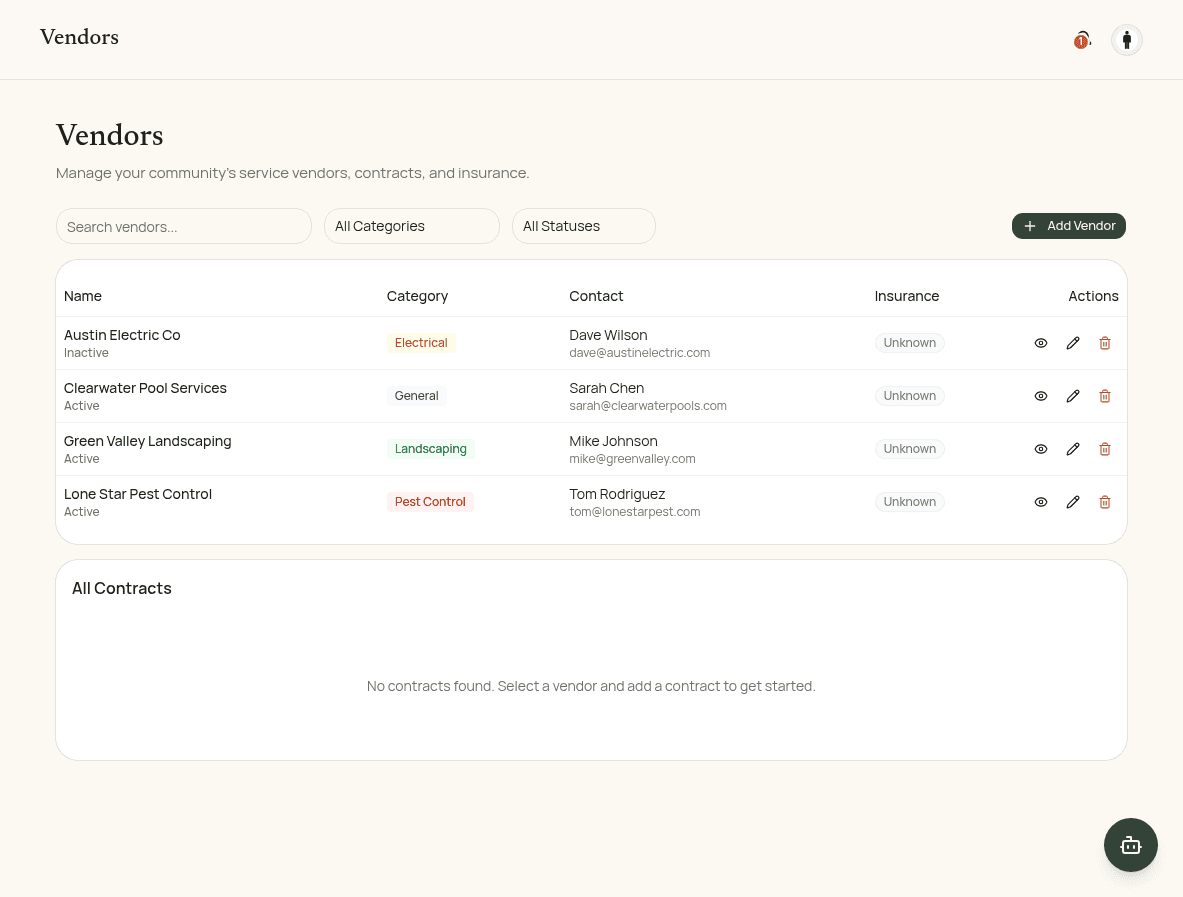
Task: Click dave@austinelectric.com email
Action: pyautogui.click(x=640, y=352)
